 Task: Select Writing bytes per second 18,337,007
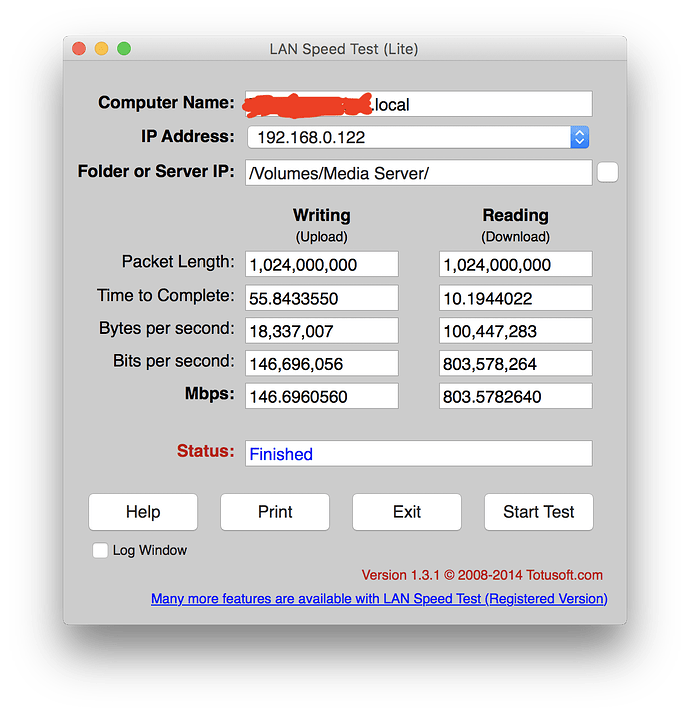point(322,331)
